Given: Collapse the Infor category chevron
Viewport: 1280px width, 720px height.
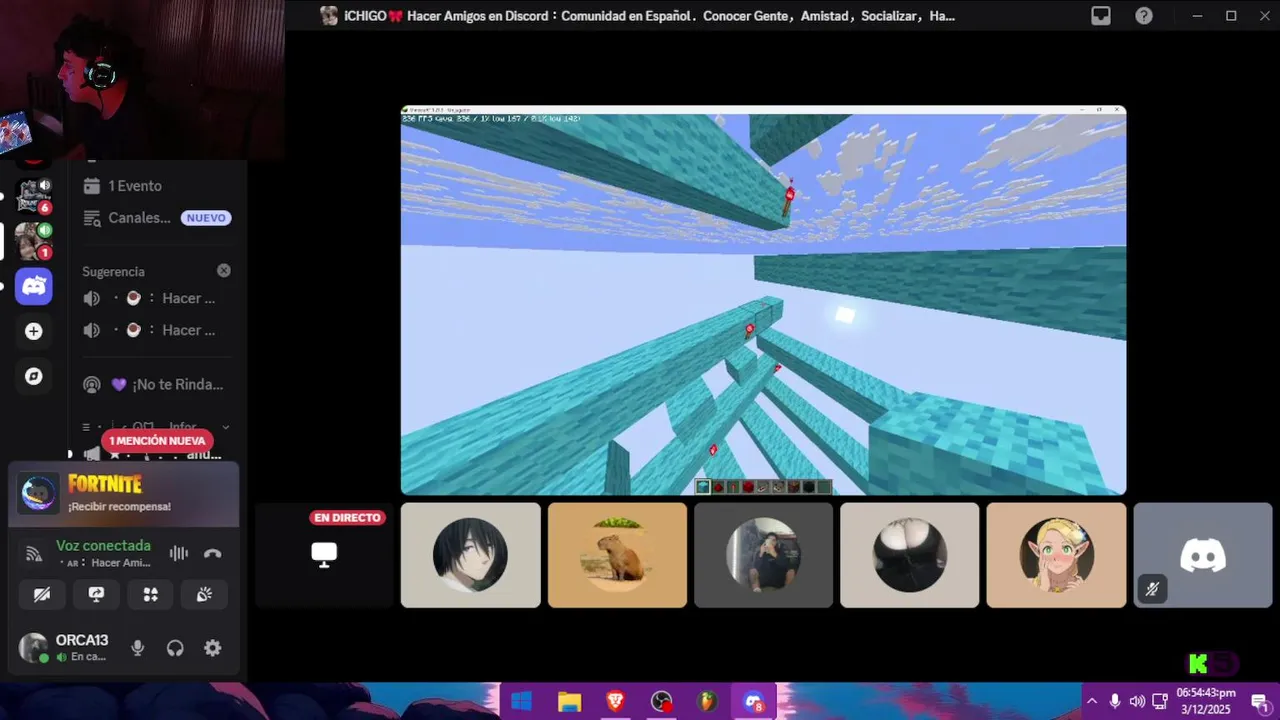Looking at the screenshot, I should 226,427.
